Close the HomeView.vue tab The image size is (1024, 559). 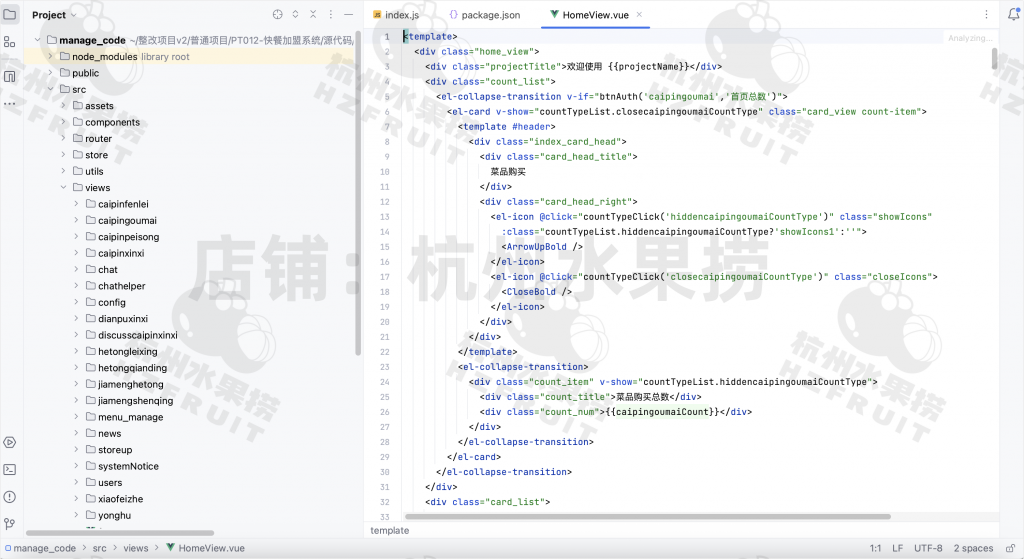pos(639,15)
